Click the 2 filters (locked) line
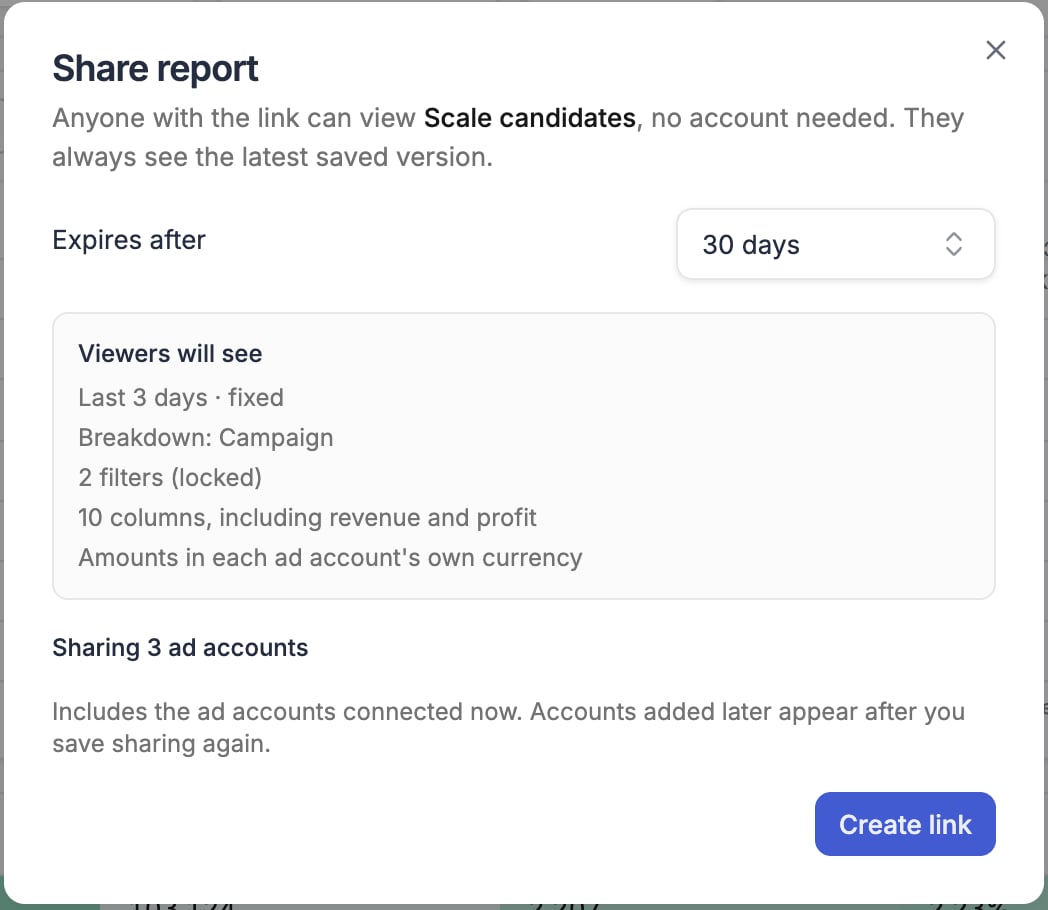 click(x=170, y=478)
